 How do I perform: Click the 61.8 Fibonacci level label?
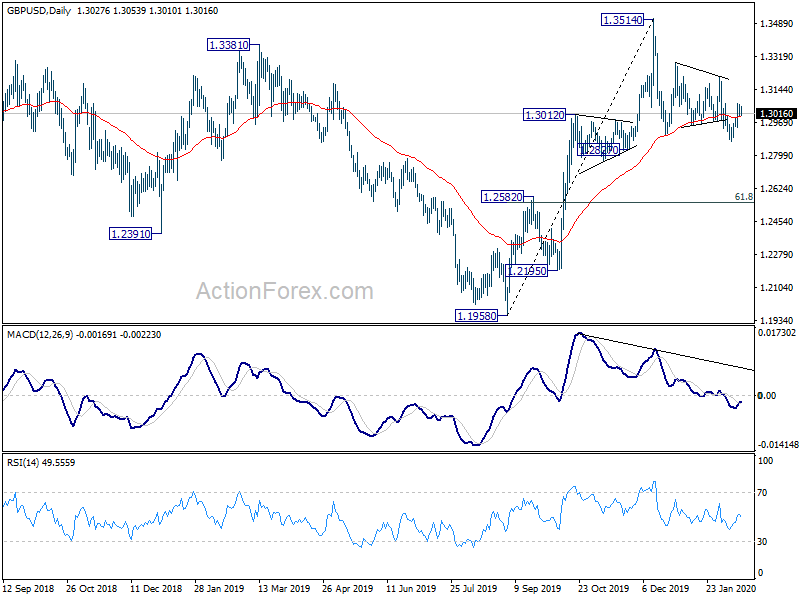pos(744,197)
